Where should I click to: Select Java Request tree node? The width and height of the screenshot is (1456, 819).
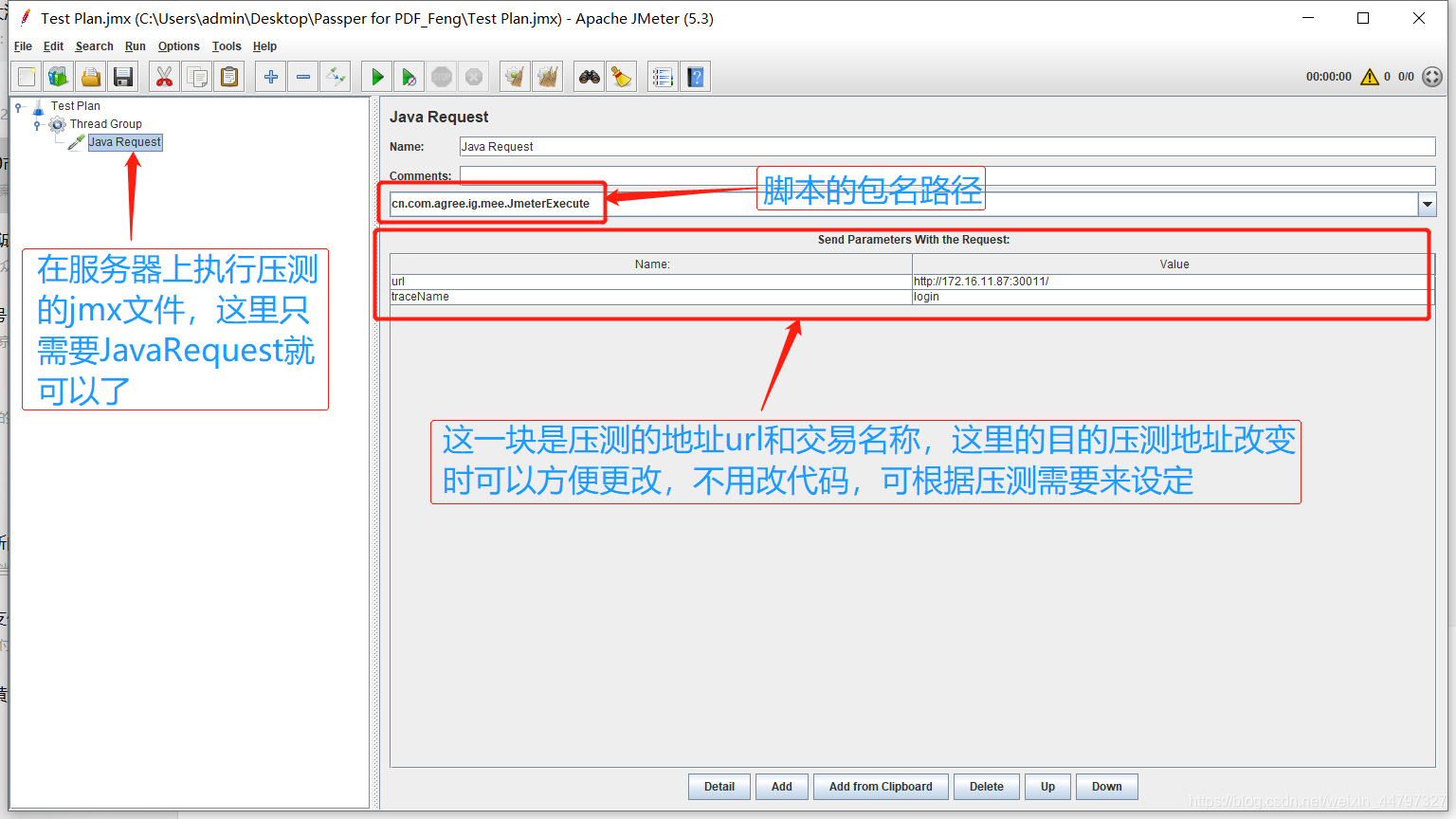(125, 142)
